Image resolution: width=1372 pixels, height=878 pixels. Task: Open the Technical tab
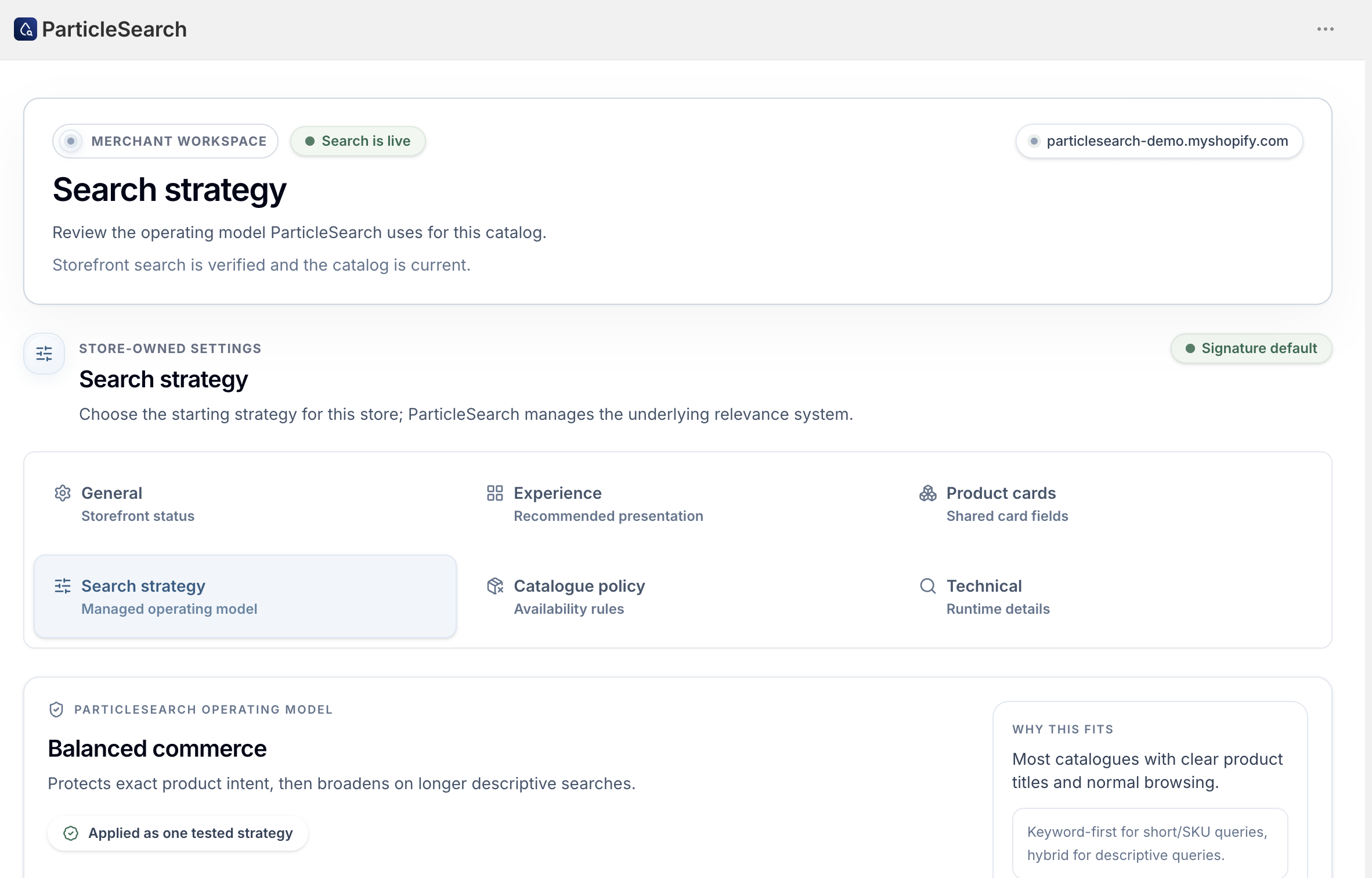(x=1110, y=596)
